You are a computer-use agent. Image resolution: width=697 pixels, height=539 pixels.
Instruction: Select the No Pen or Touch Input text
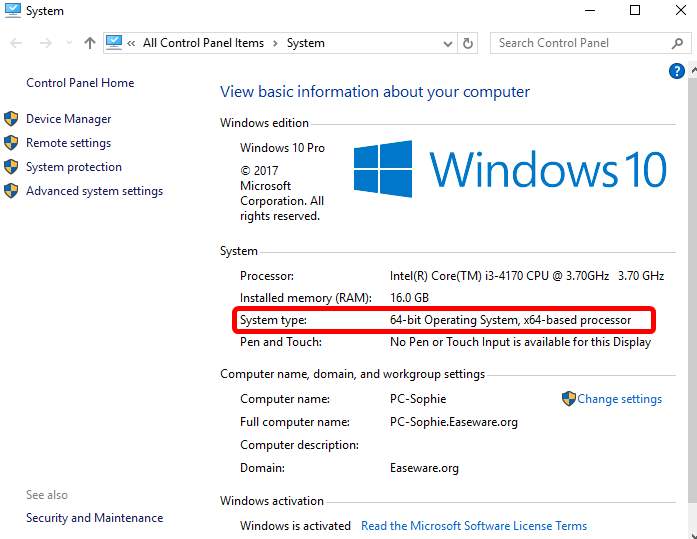pos(520,342)
